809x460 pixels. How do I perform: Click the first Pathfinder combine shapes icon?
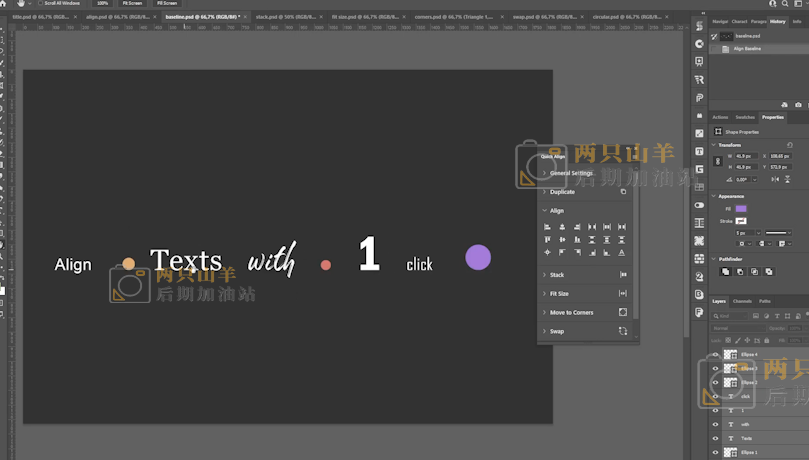(x=726, y=271)
